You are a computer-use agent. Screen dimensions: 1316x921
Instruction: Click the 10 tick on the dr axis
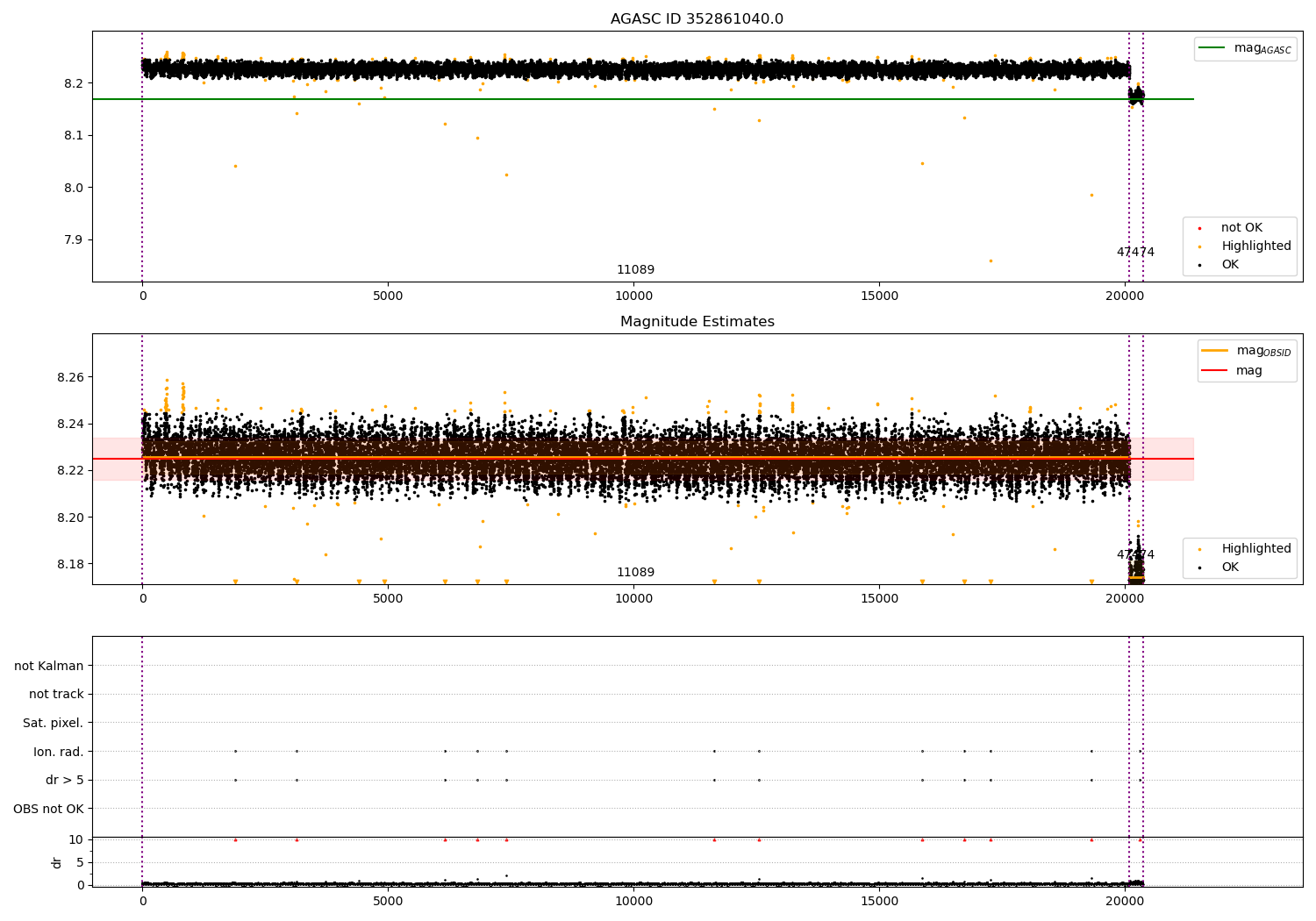point(76,839)
